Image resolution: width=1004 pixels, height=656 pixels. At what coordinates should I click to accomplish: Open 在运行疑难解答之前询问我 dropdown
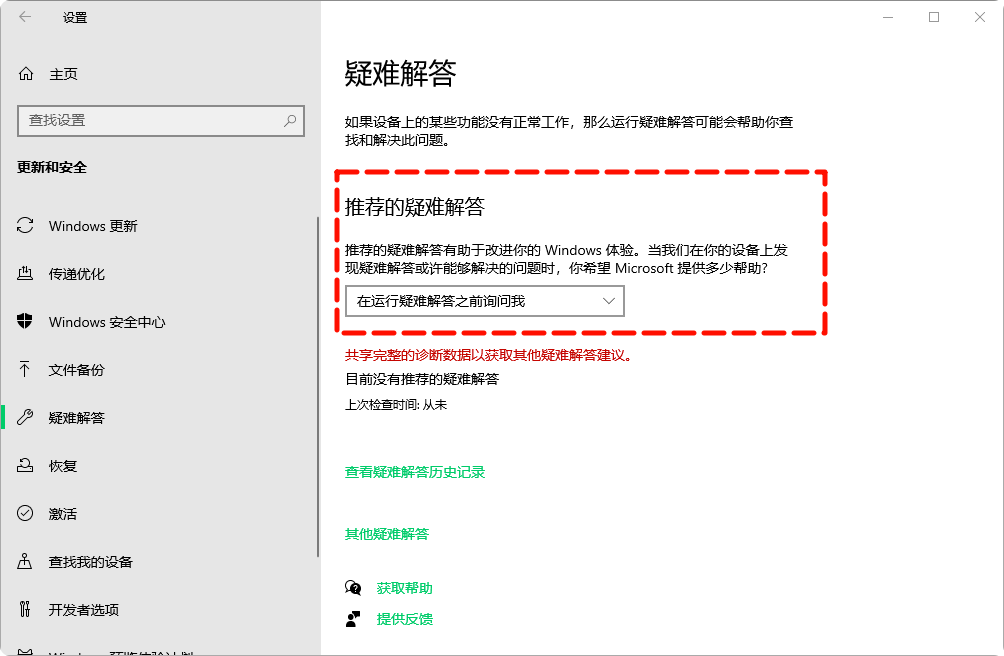(470, 301)
